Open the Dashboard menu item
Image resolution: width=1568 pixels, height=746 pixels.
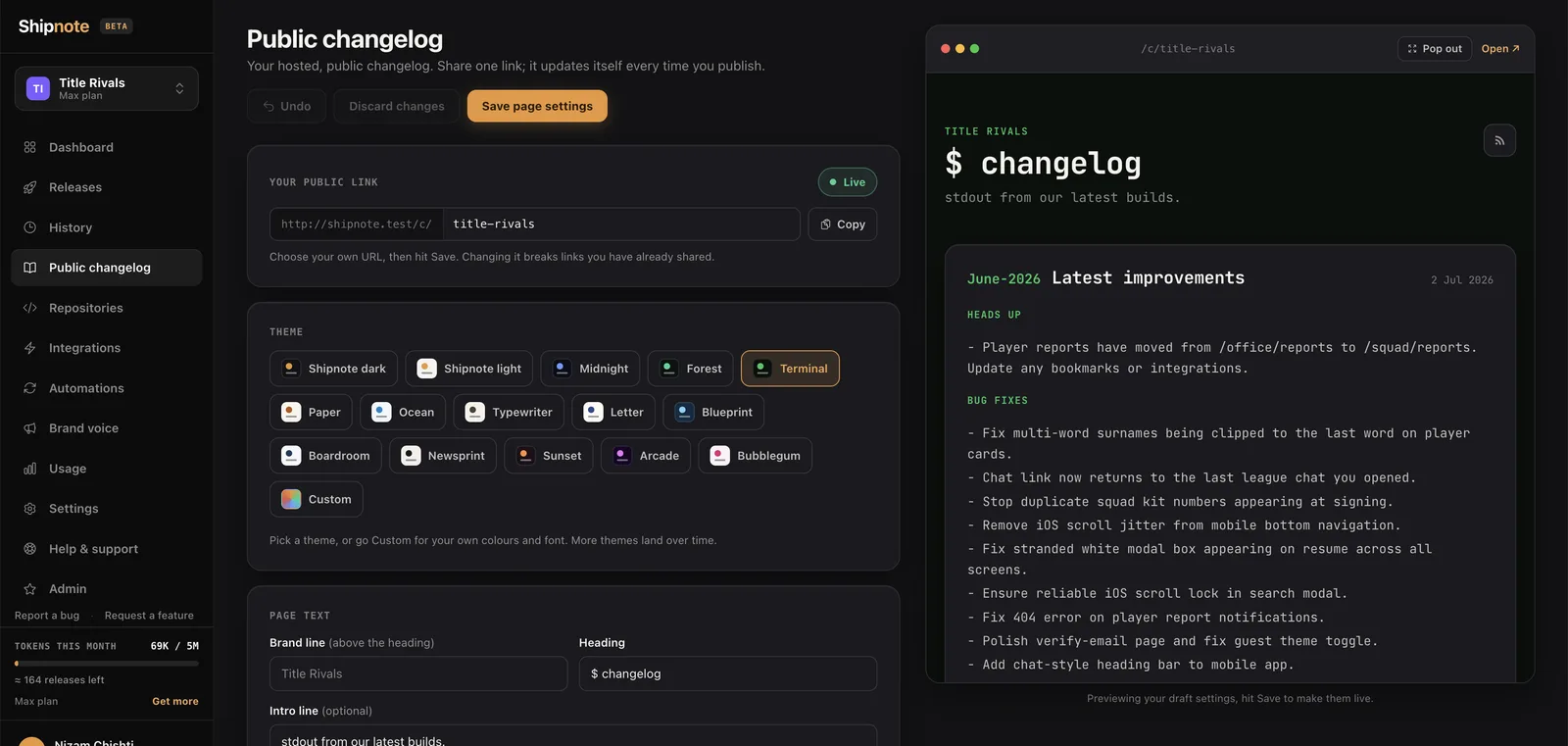106,147
